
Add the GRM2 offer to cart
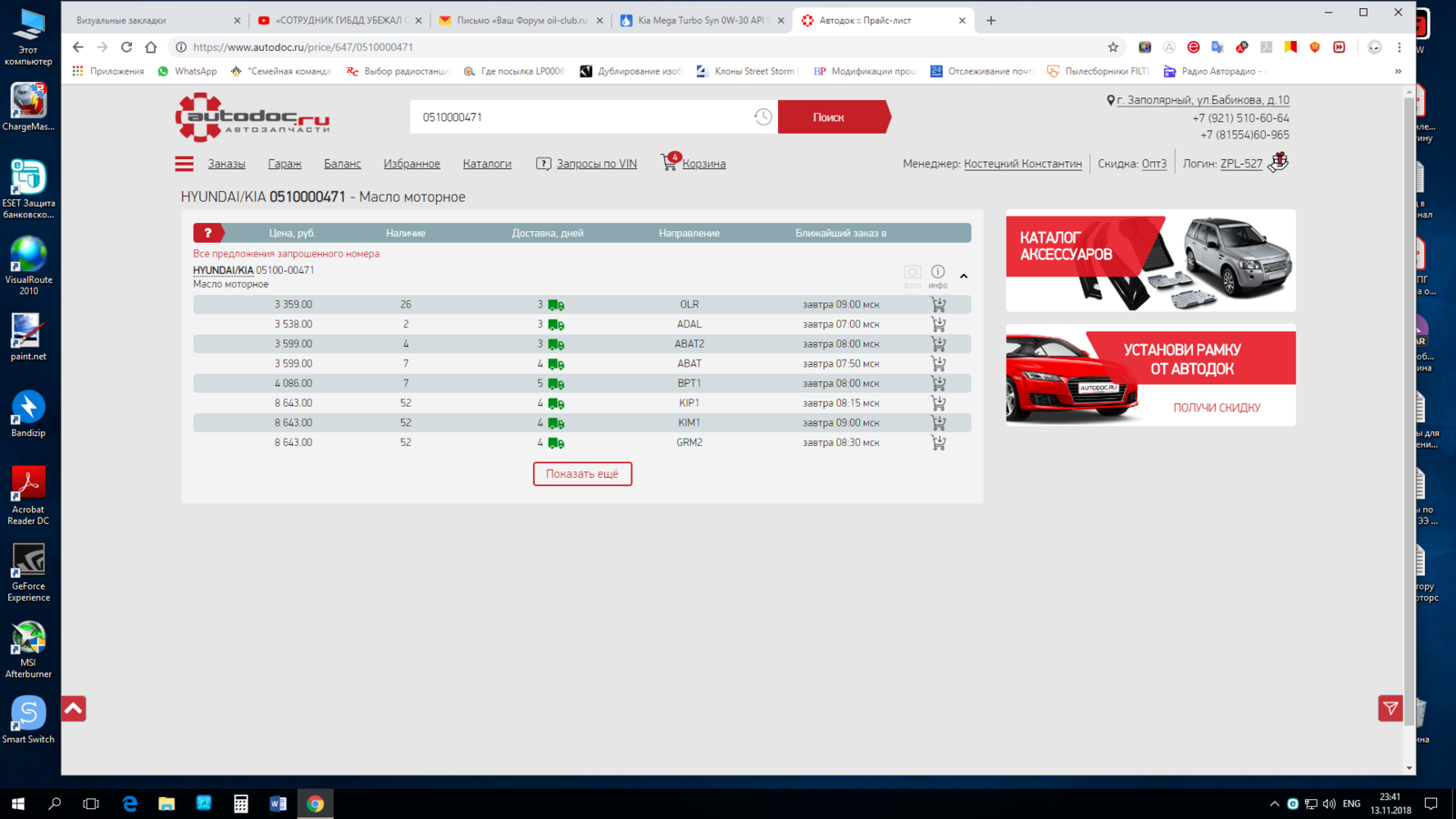[938, 442]
